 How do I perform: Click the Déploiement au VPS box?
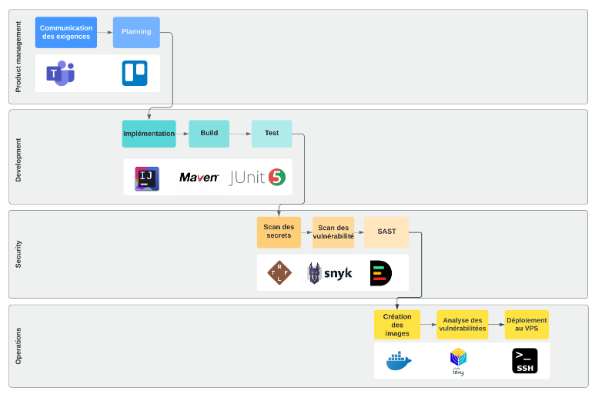click(527, 325)
